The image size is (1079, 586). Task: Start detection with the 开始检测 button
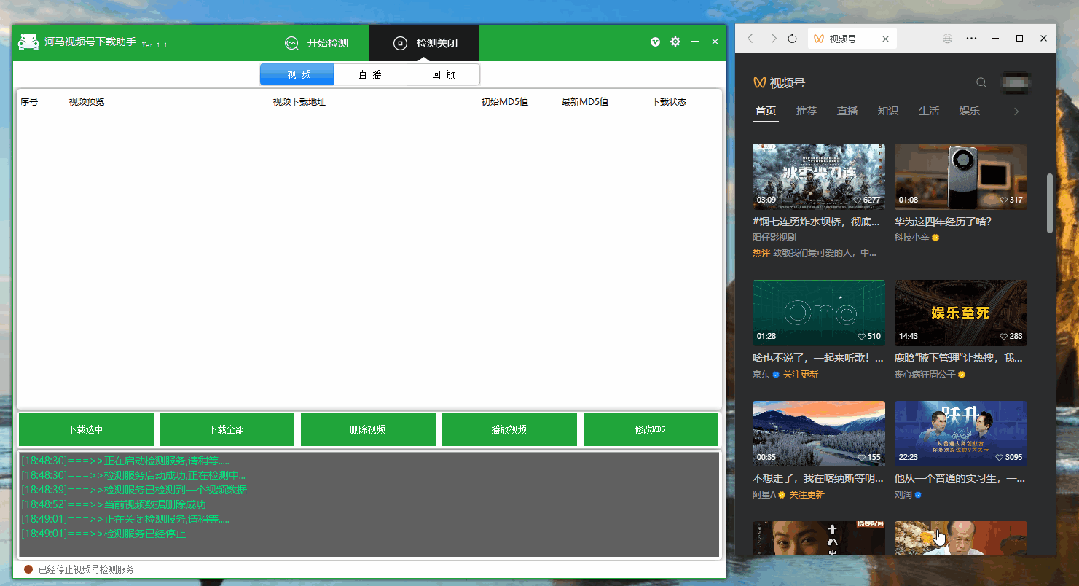(317, 43)
